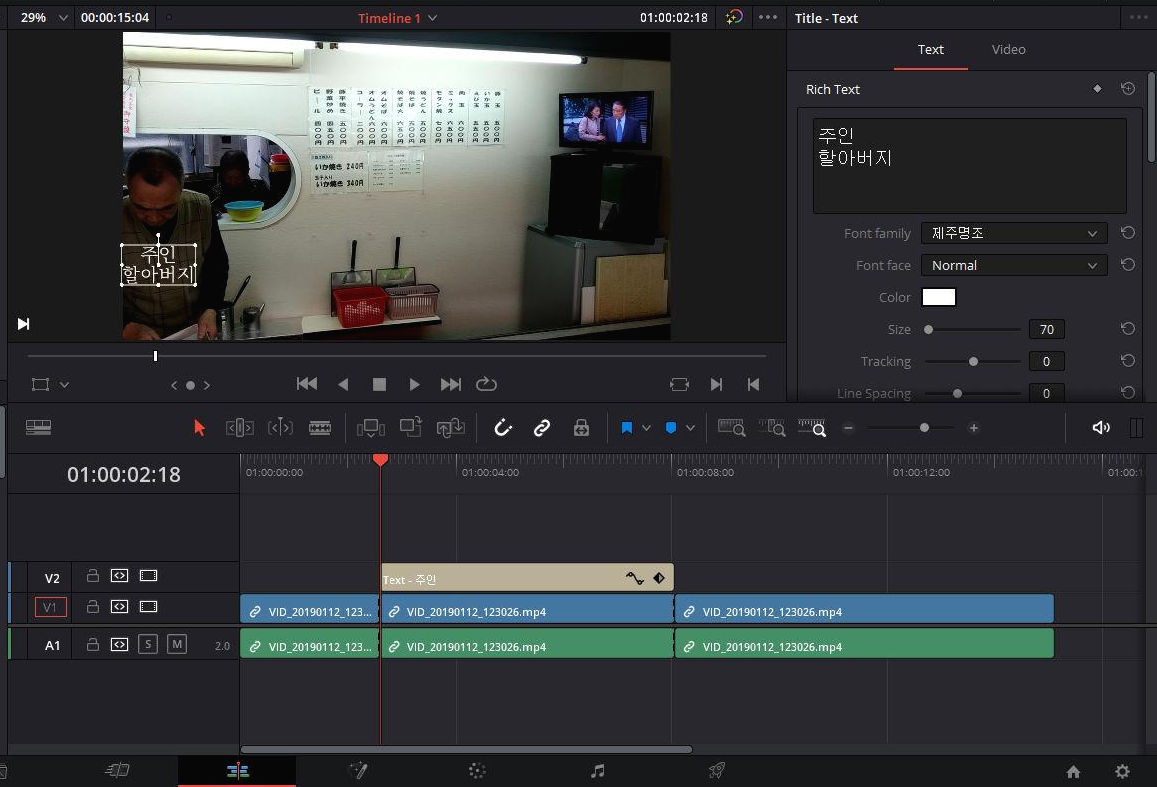This screenshot has width=1157, height=787.
Task: Click Replace Clip toolbar icon
Action: pos(450,428)
